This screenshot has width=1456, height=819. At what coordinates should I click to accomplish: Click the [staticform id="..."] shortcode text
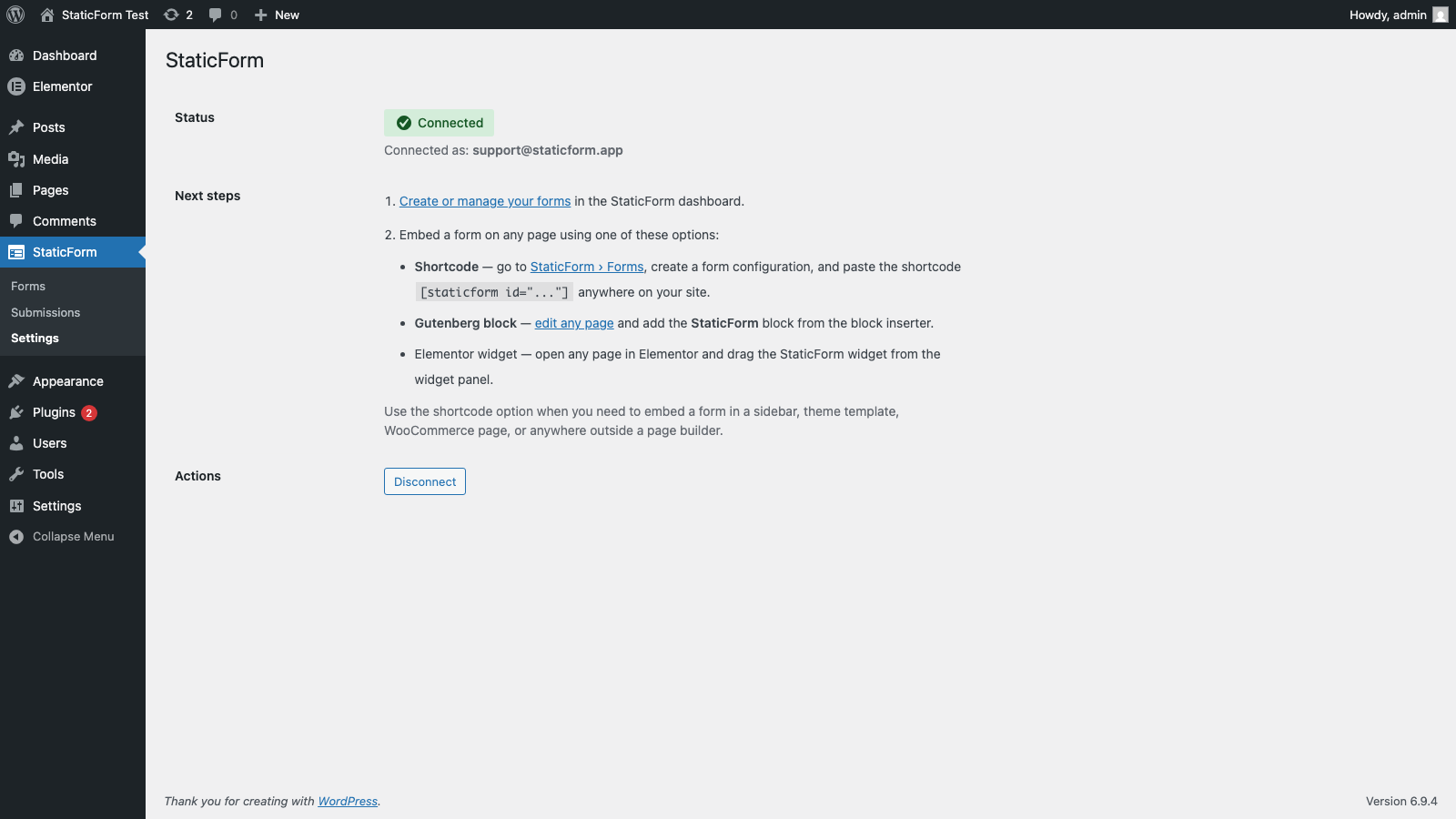pyautogui.click(x=494, y=292)
